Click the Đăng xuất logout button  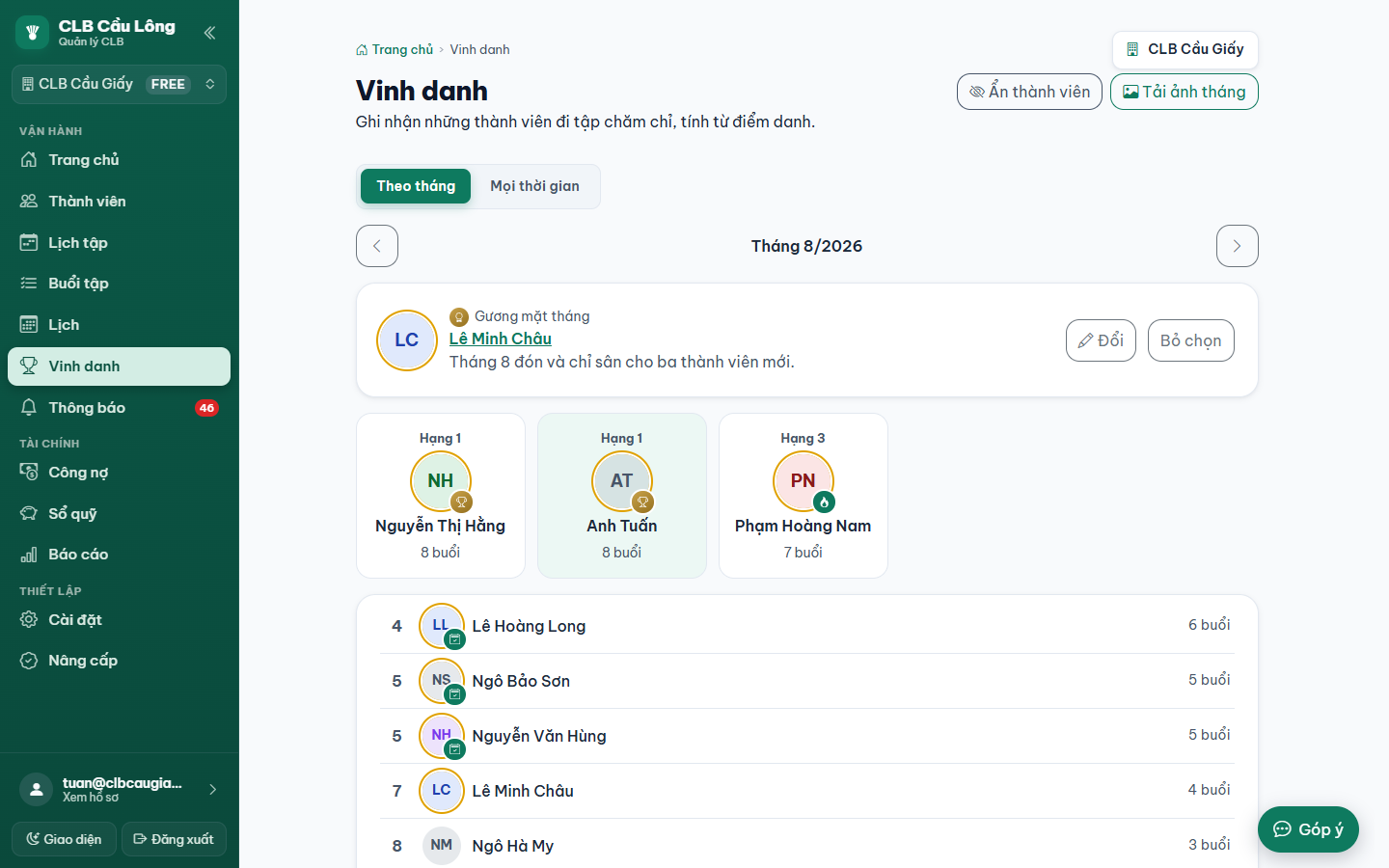point(174,839)
